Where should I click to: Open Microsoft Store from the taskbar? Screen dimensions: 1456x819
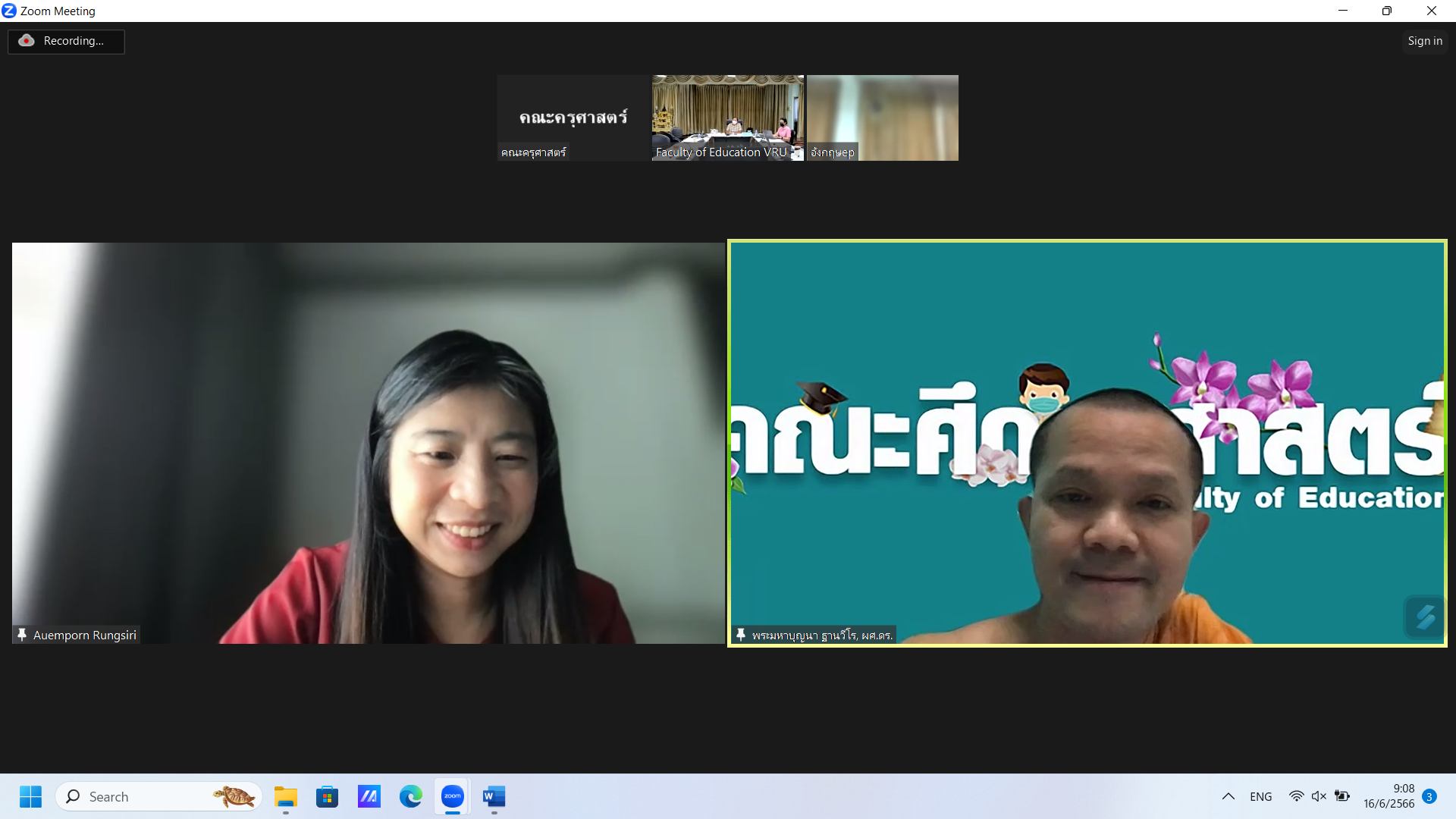pos(328,796)
